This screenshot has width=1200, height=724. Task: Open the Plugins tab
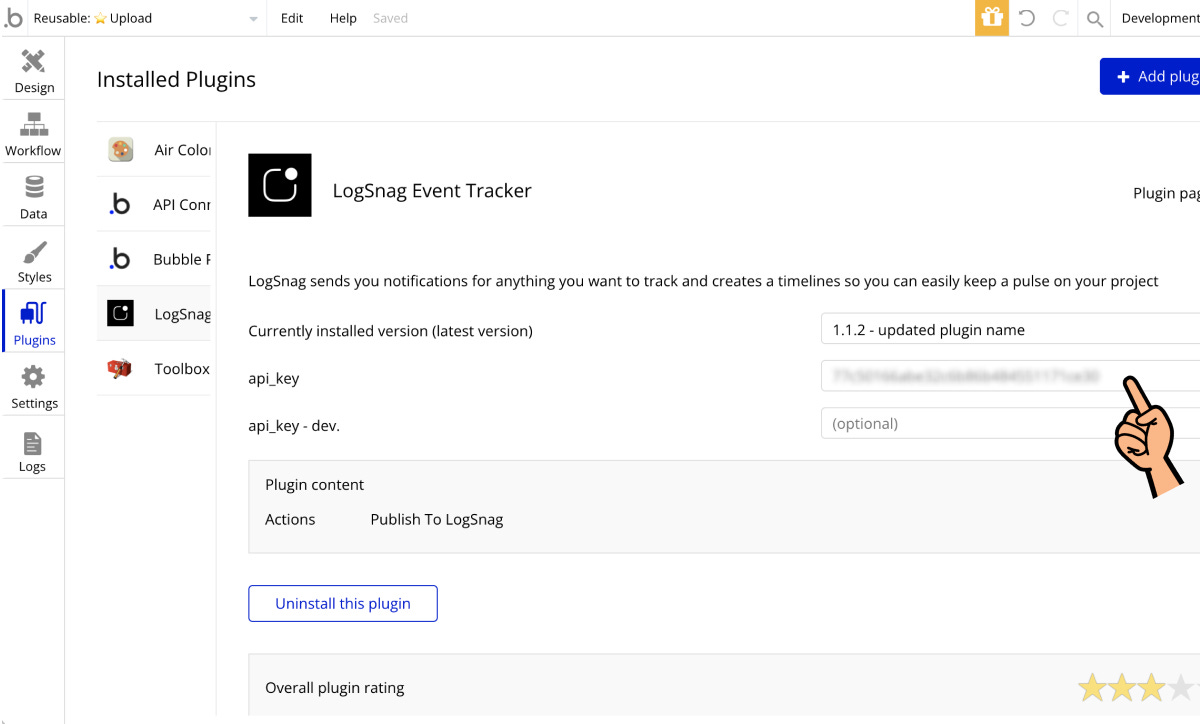pos(33,321)
